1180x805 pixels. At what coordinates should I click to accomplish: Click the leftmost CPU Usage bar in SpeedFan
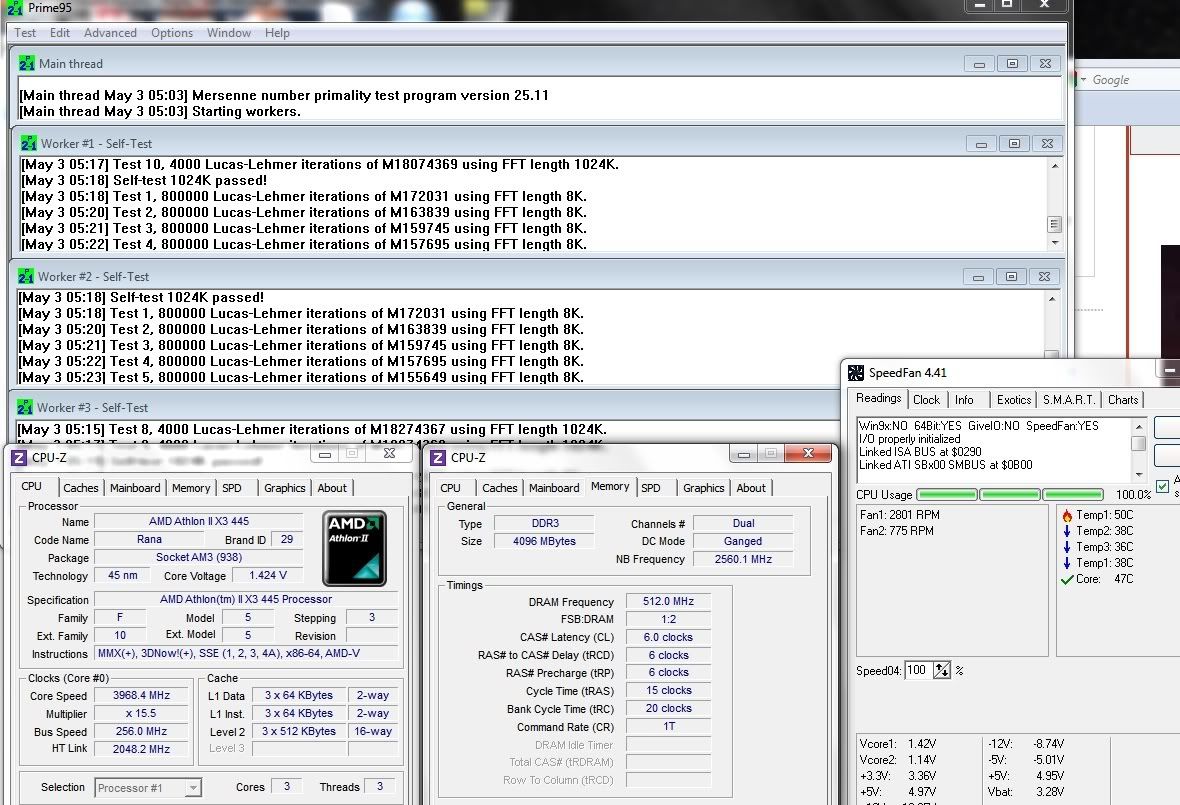pos(947,494)
